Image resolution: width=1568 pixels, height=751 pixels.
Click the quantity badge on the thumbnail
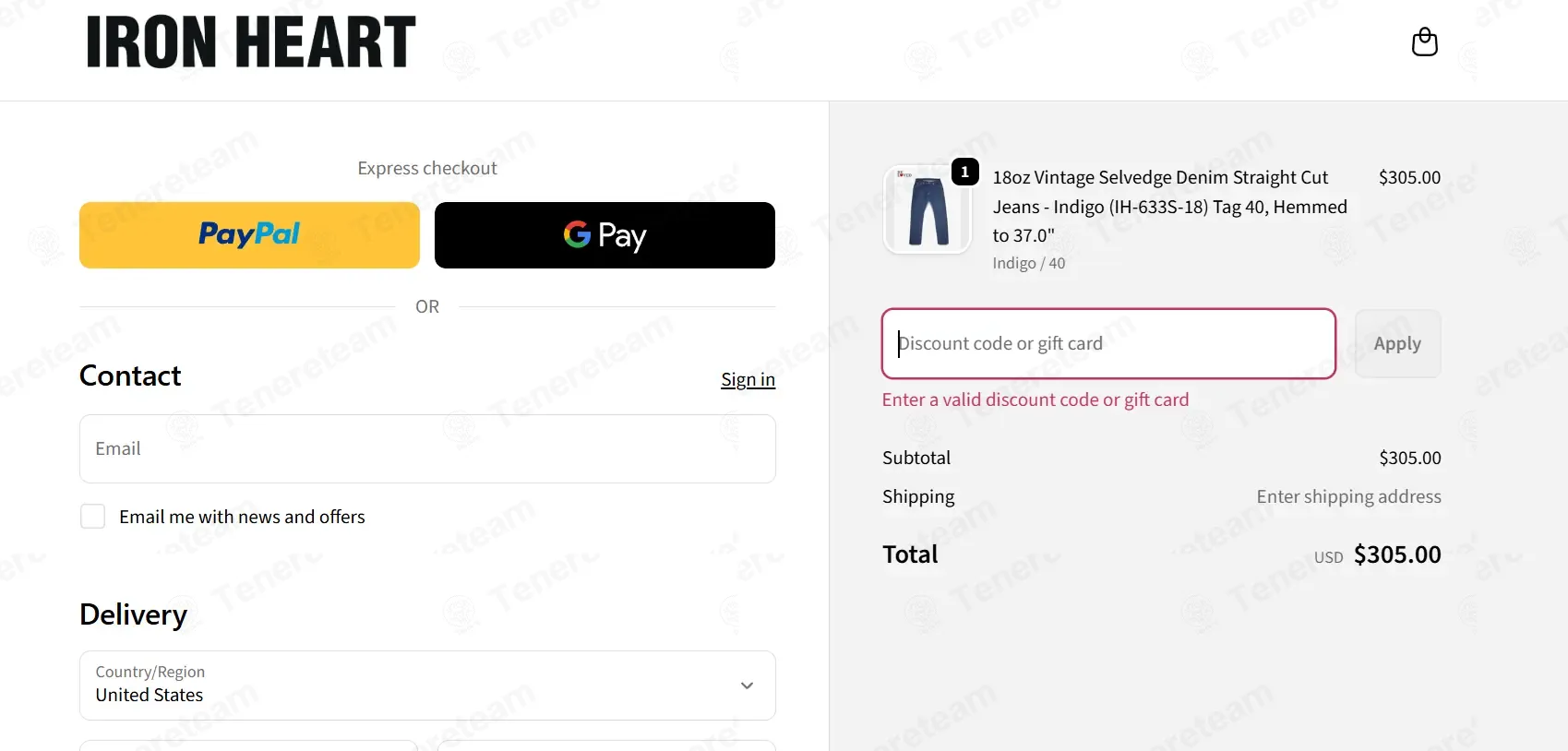point(964,172)
